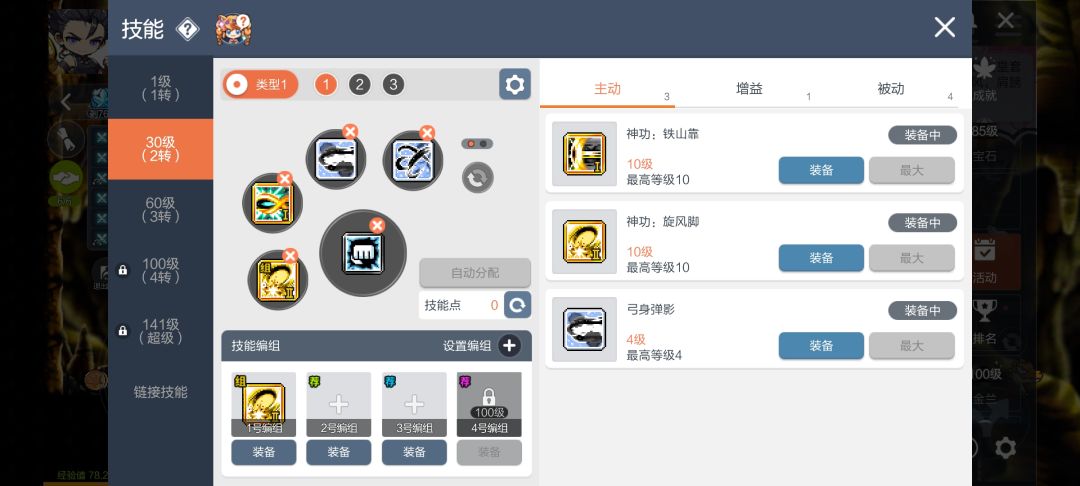Open the 60级 (3转) skill tier

[x=160, y=210]
